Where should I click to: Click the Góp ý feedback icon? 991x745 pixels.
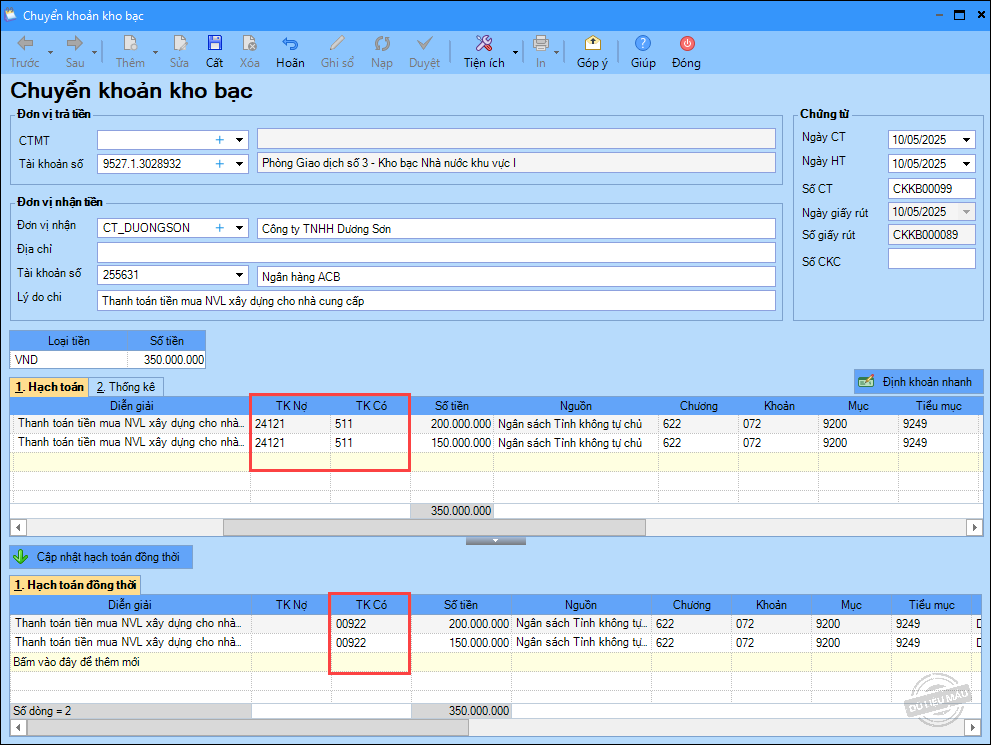592,44
